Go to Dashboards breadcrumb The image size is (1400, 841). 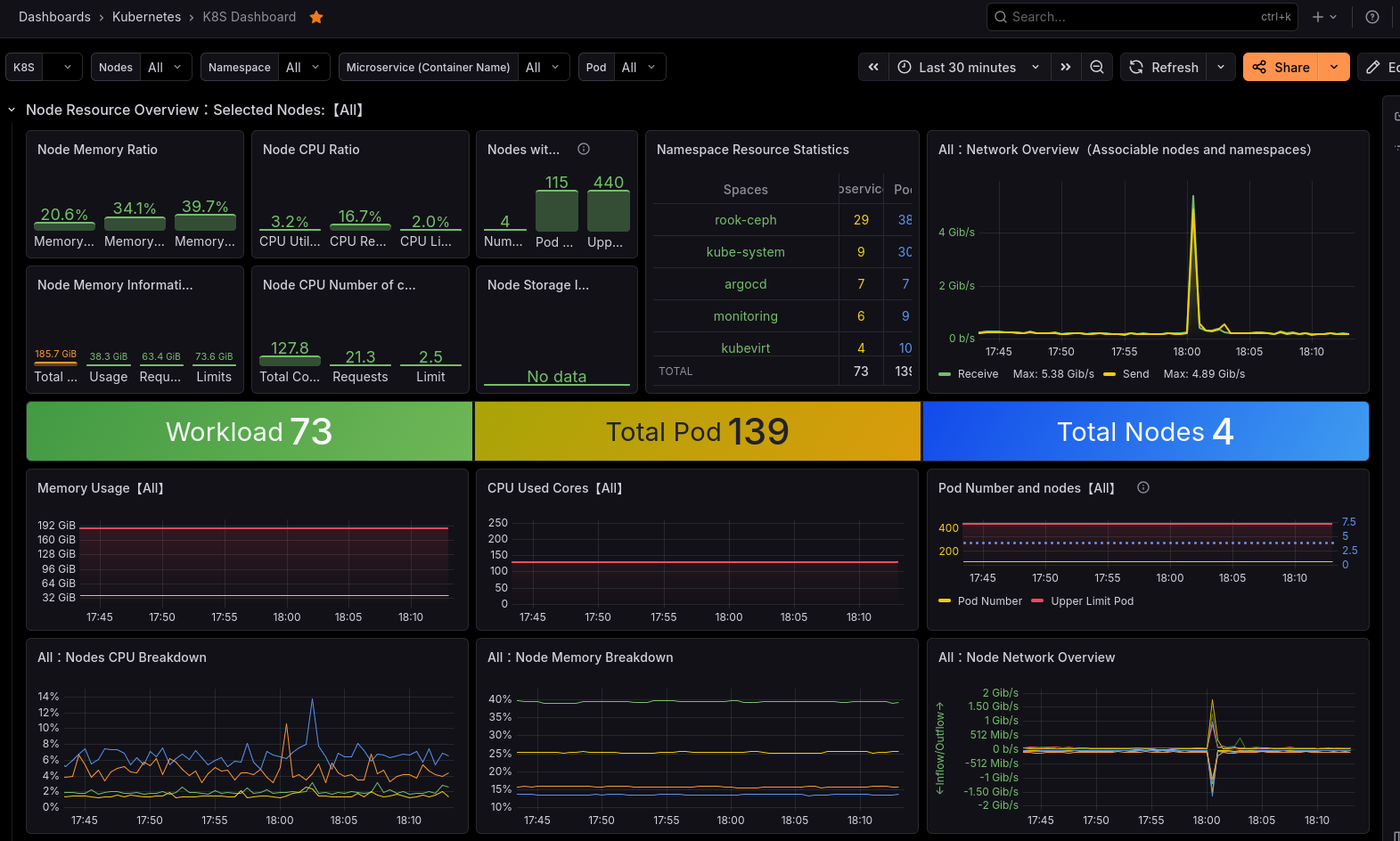pos(54,17)
